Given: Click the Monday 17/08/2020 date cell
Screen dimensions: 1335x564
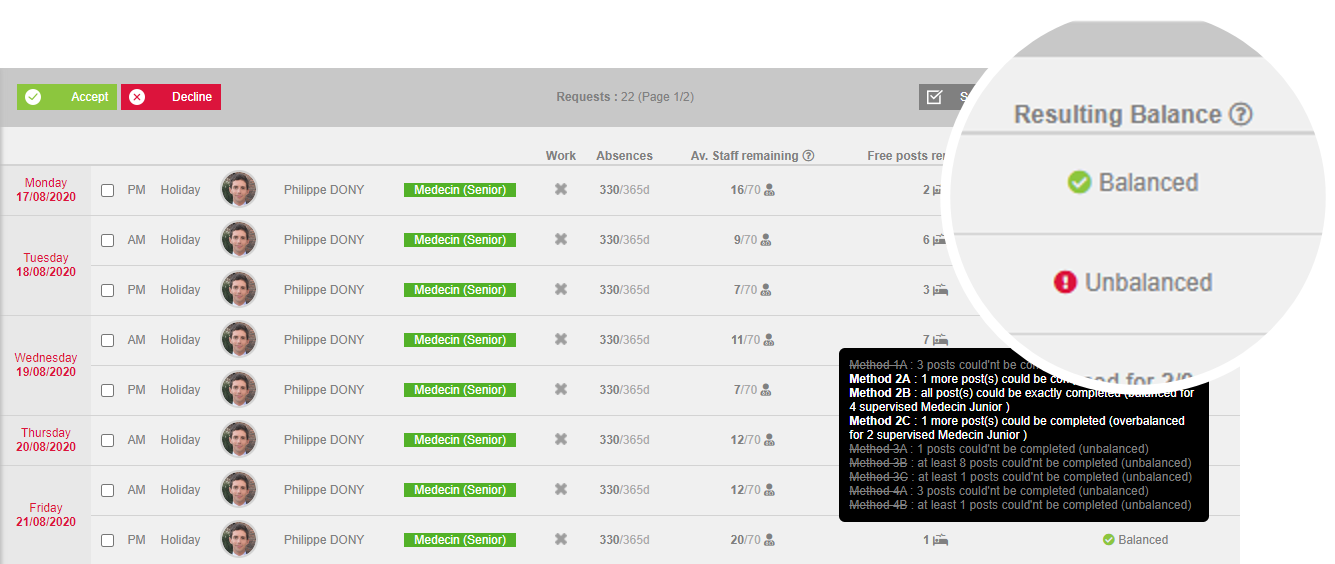Looking at the screenshot, I should pos(46,190).
